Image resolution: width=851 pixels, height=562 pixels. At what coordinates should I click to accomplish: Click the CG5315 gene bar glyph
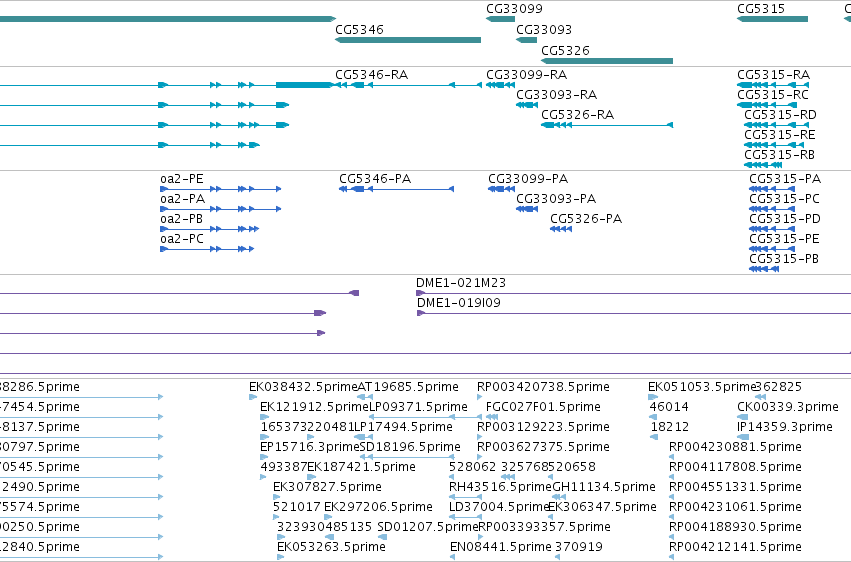[772, 19]
